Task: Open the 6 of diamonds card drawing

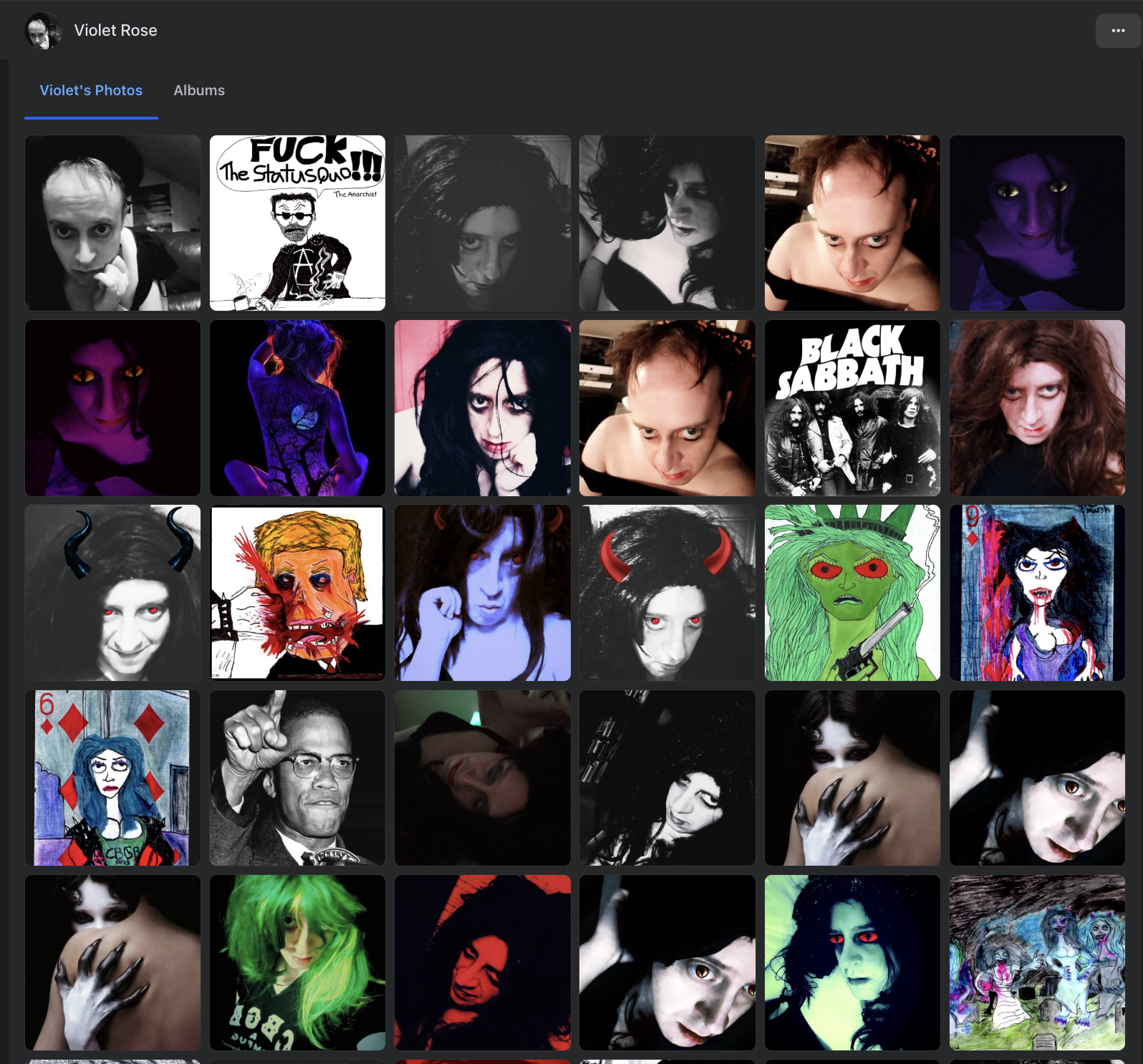Action: [x=112, y=778]
